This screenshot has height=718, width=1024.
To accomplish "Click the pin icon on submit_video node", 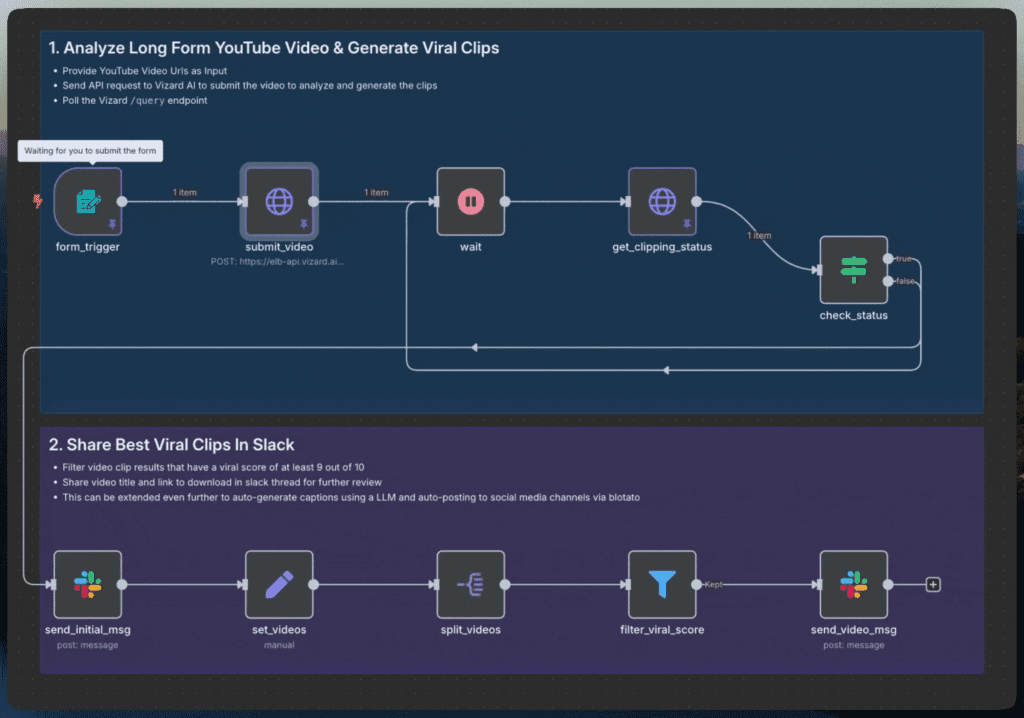I will click(x=304, y=225).
